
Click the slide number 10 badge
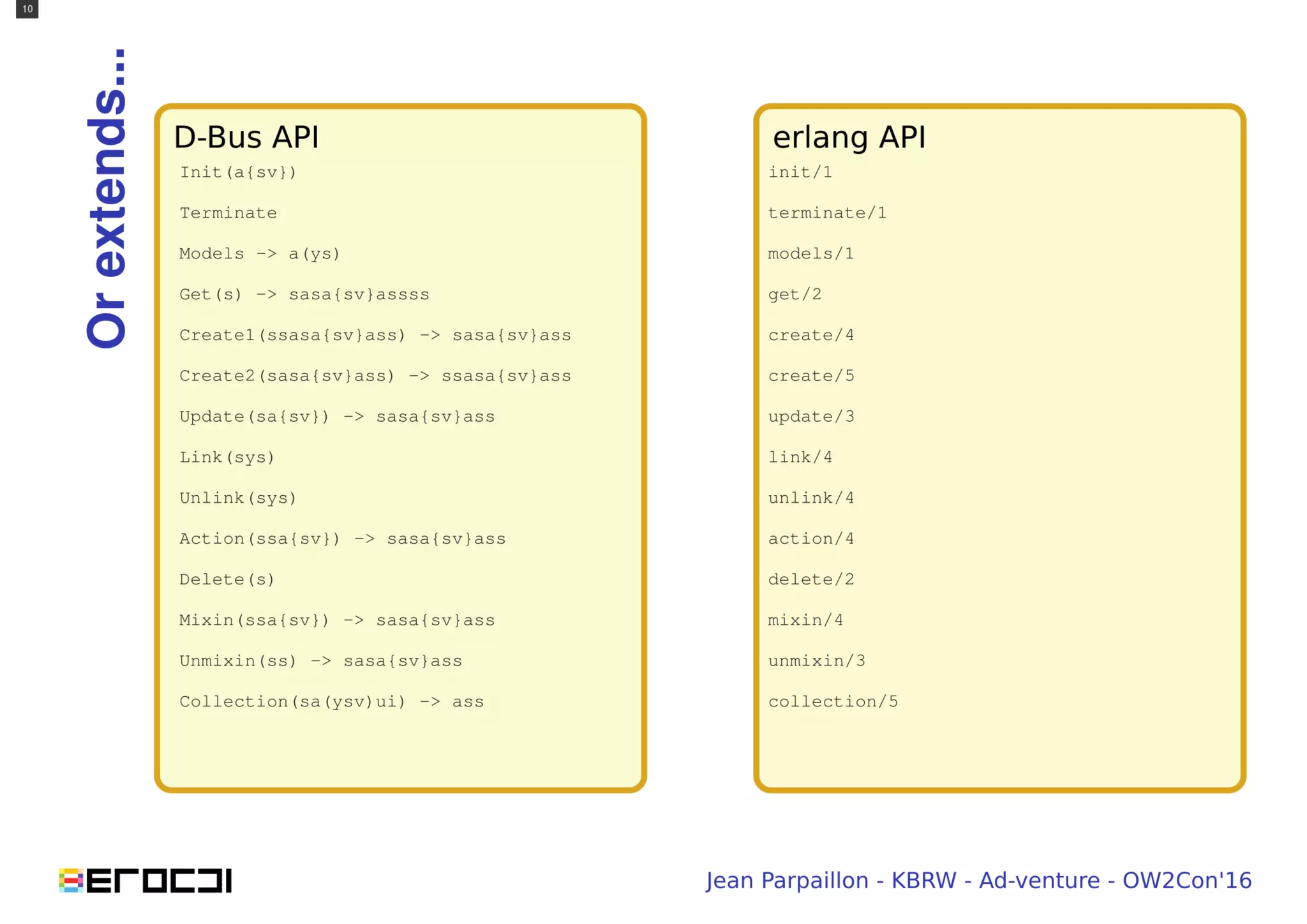pos(27,9)
